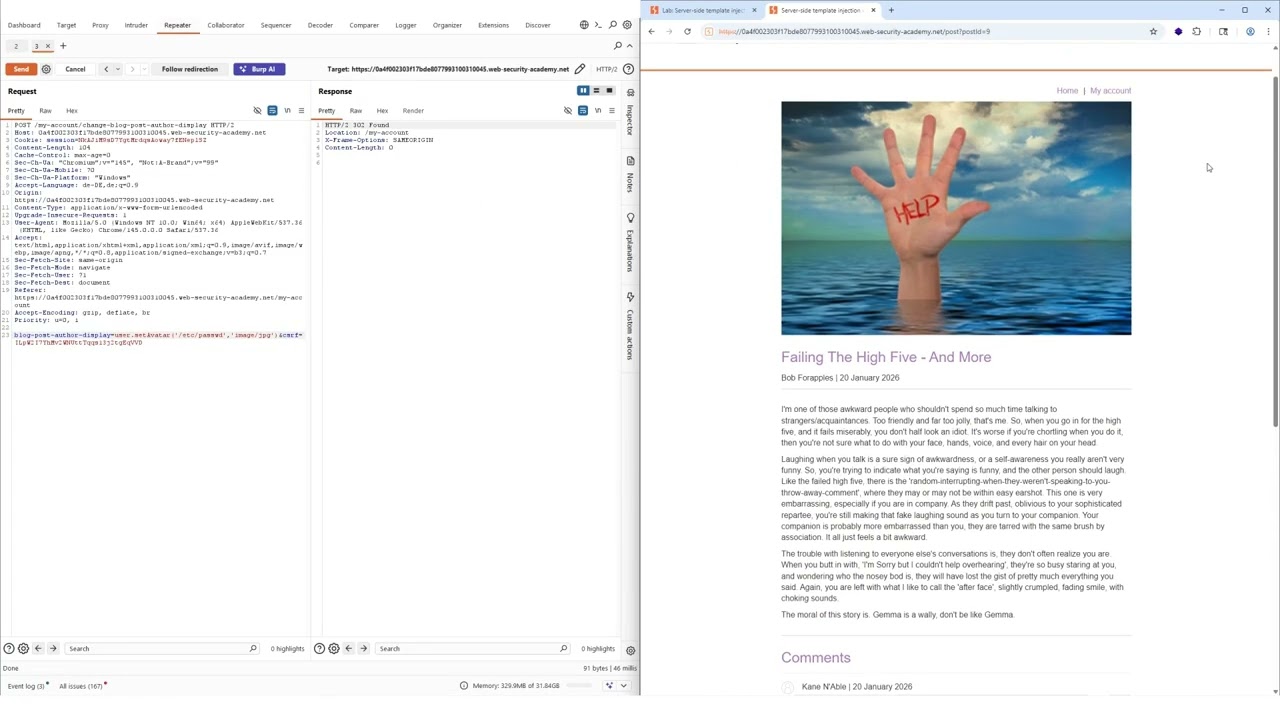Expand status bar AI dropdown chevron
This screenshot has width=1280, height=720.
(623, 686)
